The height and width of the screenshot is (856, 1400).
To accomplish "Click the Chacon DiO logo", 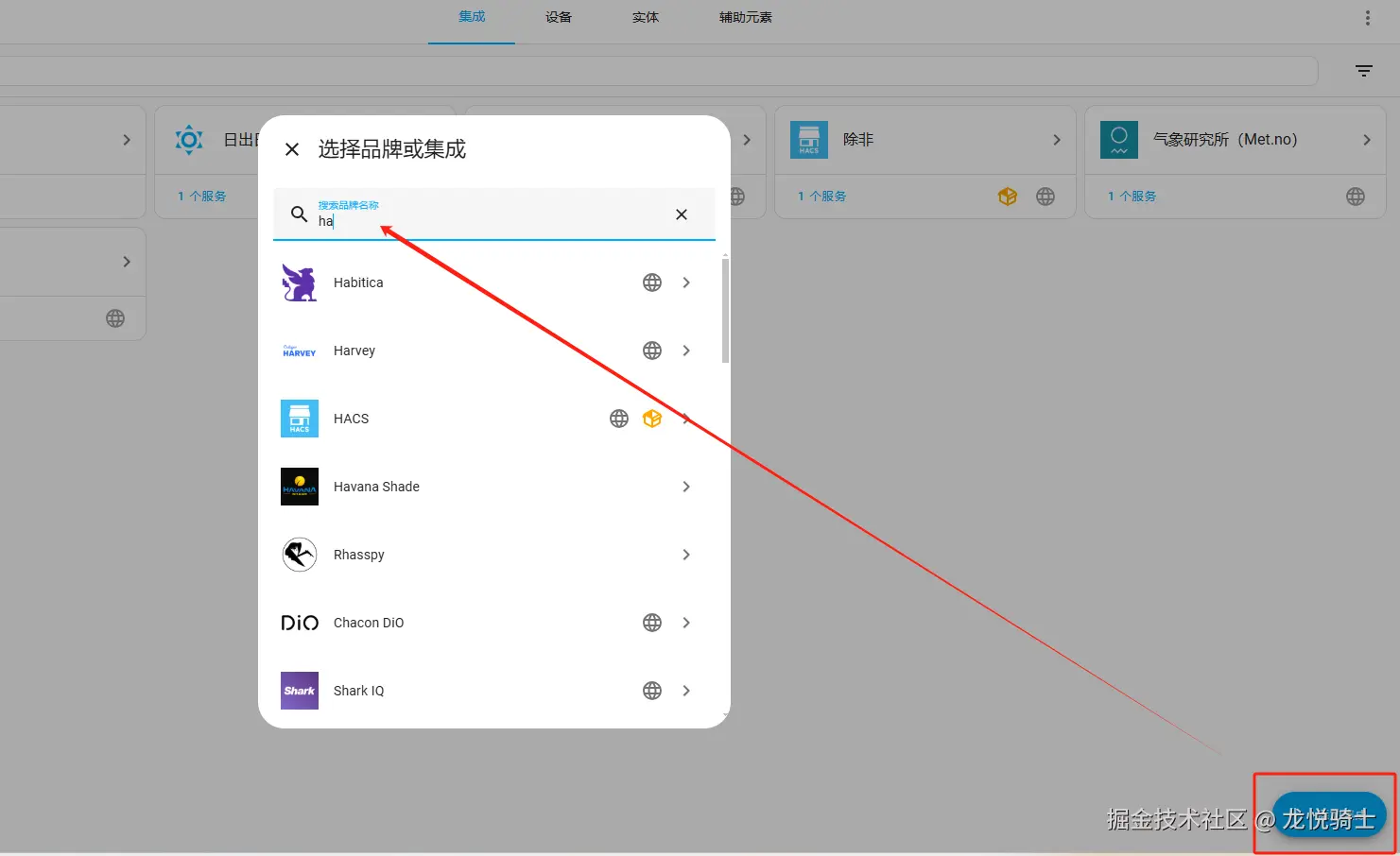I will coord(300,623).
